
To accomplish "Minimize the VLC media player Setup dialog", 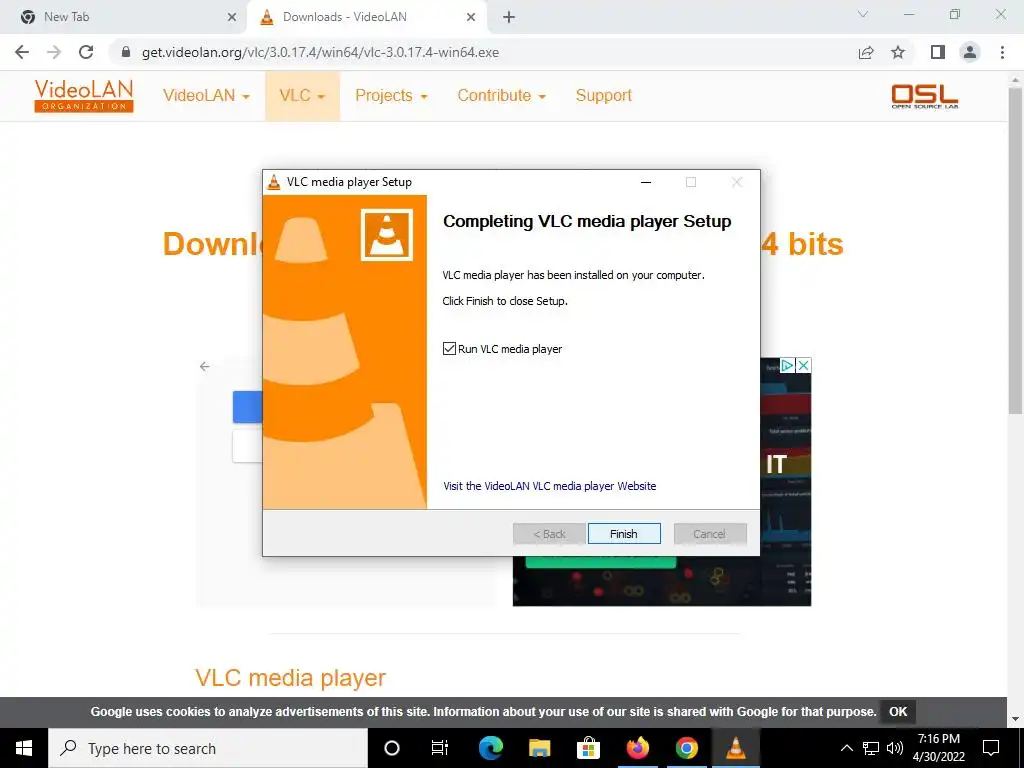I will point(646,182).
